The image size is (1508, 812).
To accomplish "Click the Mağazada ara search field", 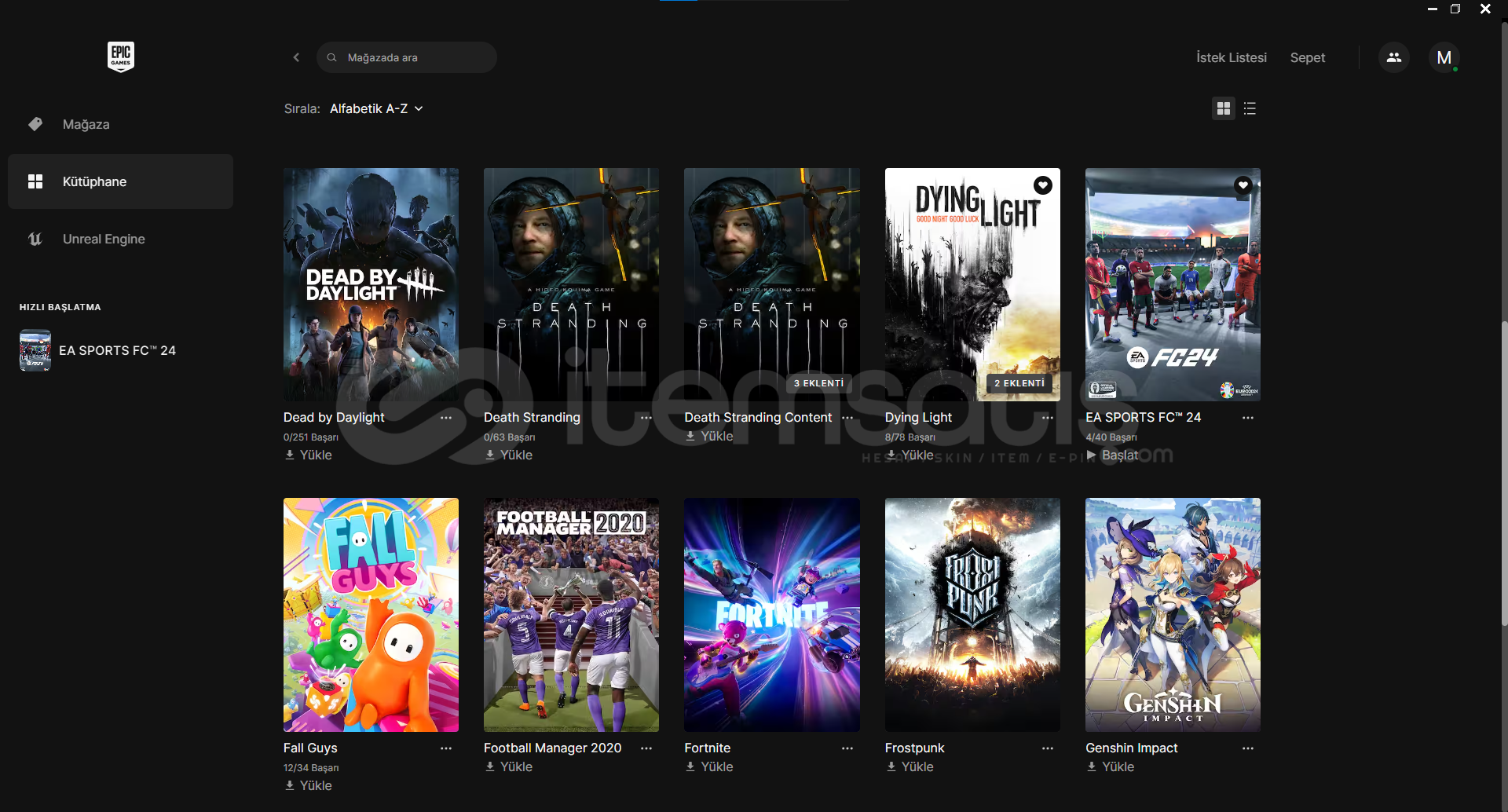I will tap(406, 57).
